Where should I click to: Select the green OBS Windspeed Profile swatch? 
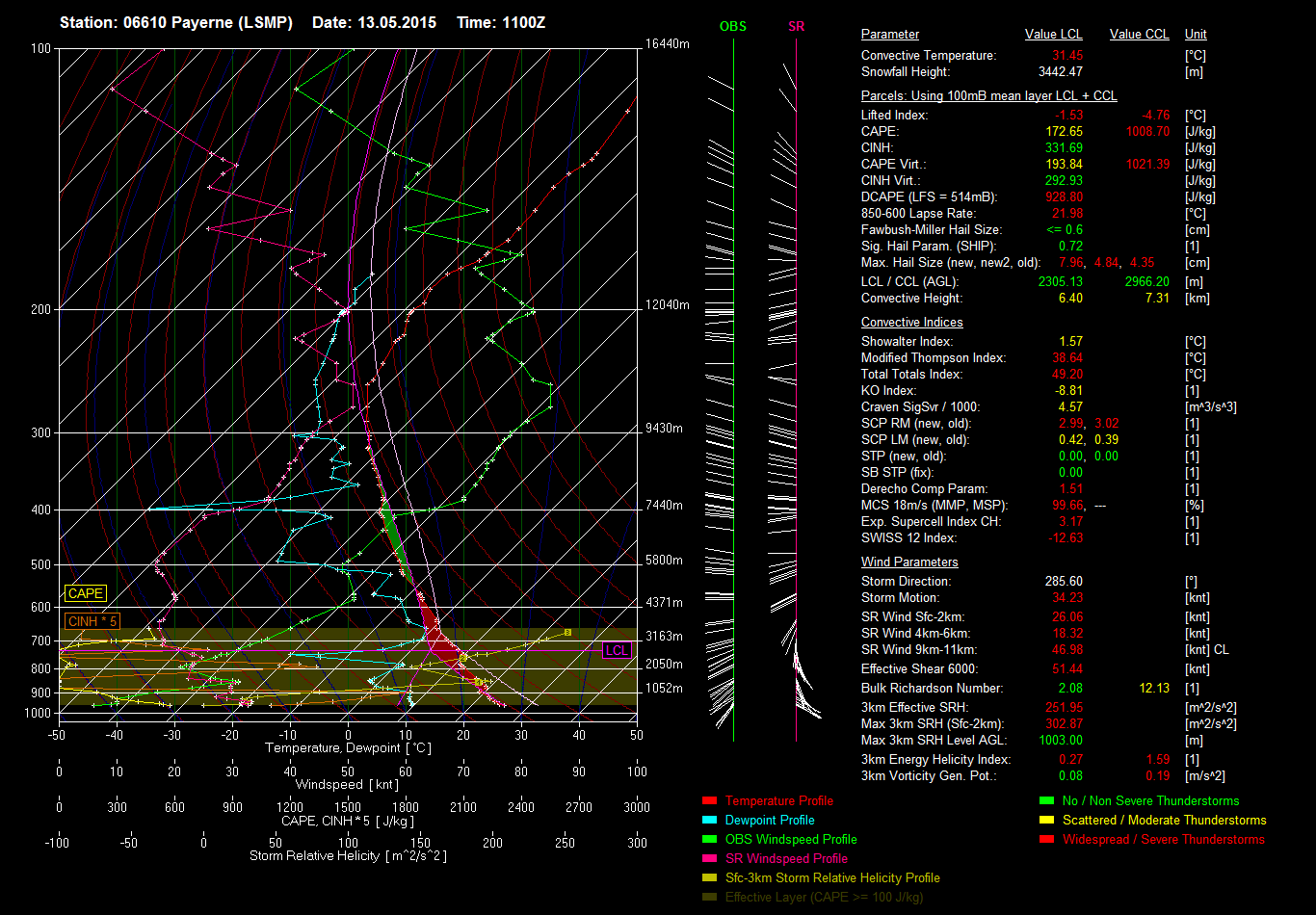tap(709, 840)
